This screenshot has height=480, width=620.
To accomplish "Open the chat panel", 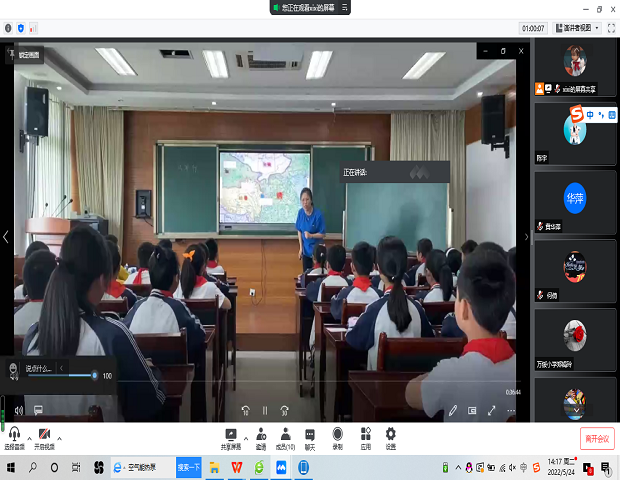I will [x=310, y=439].
